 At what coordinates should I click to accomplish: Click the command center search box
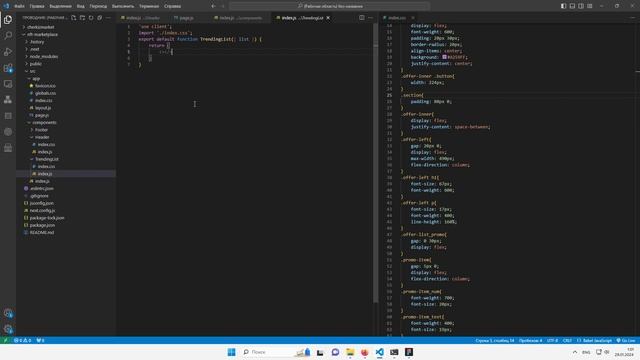(x=329, y=6)
